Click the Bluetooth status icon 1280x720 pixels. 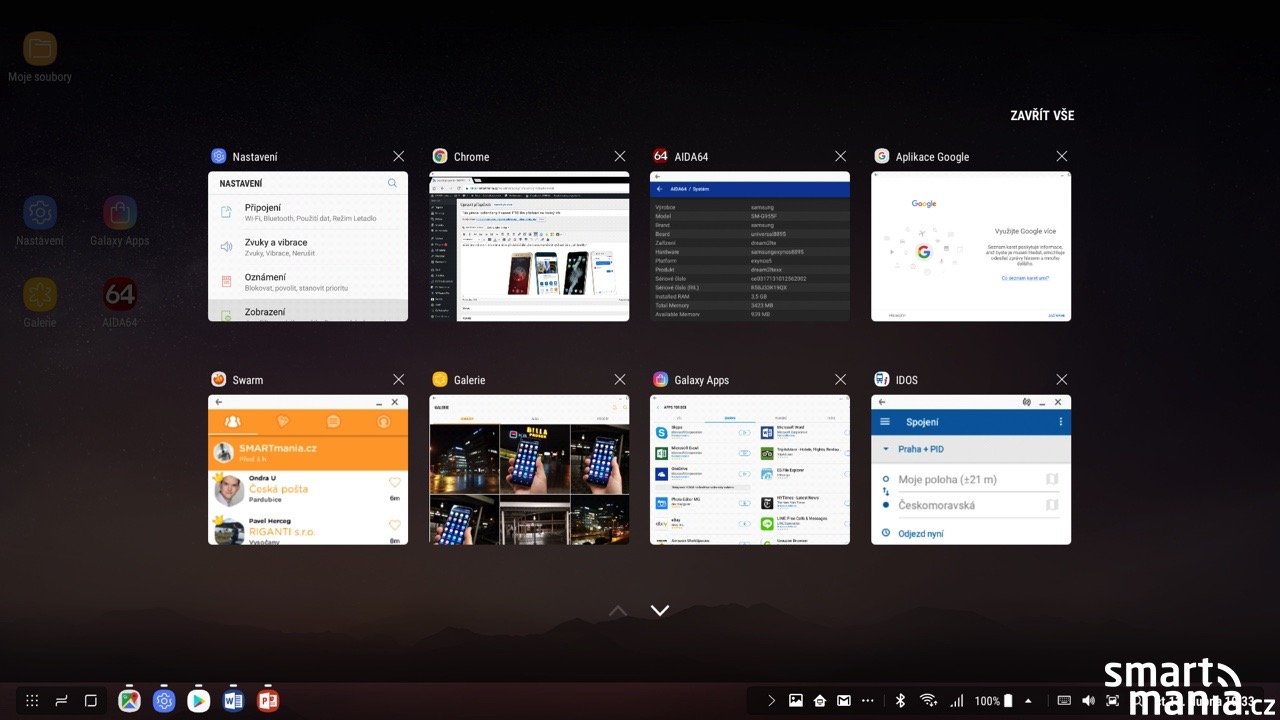899,701
